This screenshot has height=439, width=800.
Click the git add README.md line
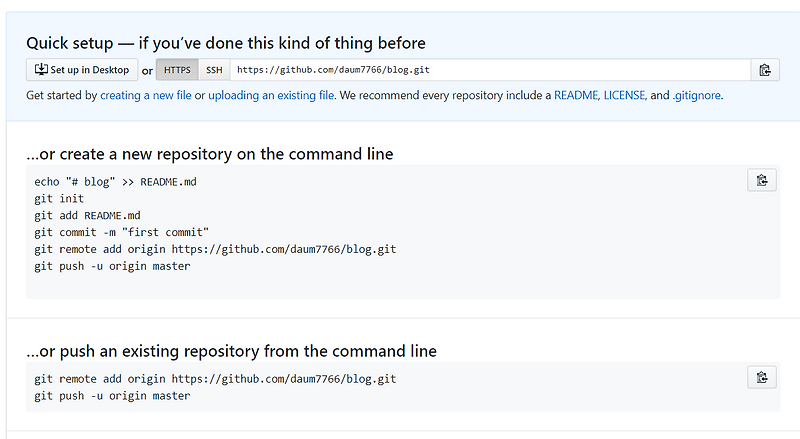[x=87, y=215]
